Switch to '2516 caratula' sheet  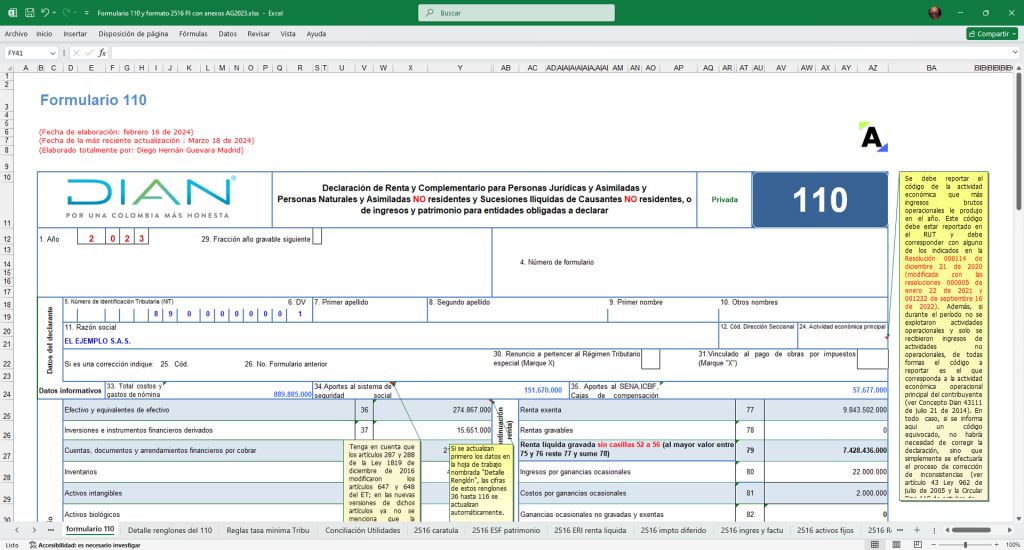436,530
